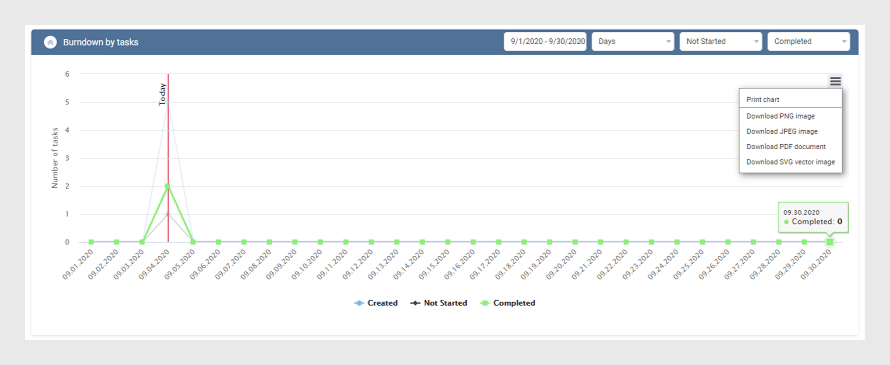
Task: Select Download JPEG image
Action: point(791,131)
